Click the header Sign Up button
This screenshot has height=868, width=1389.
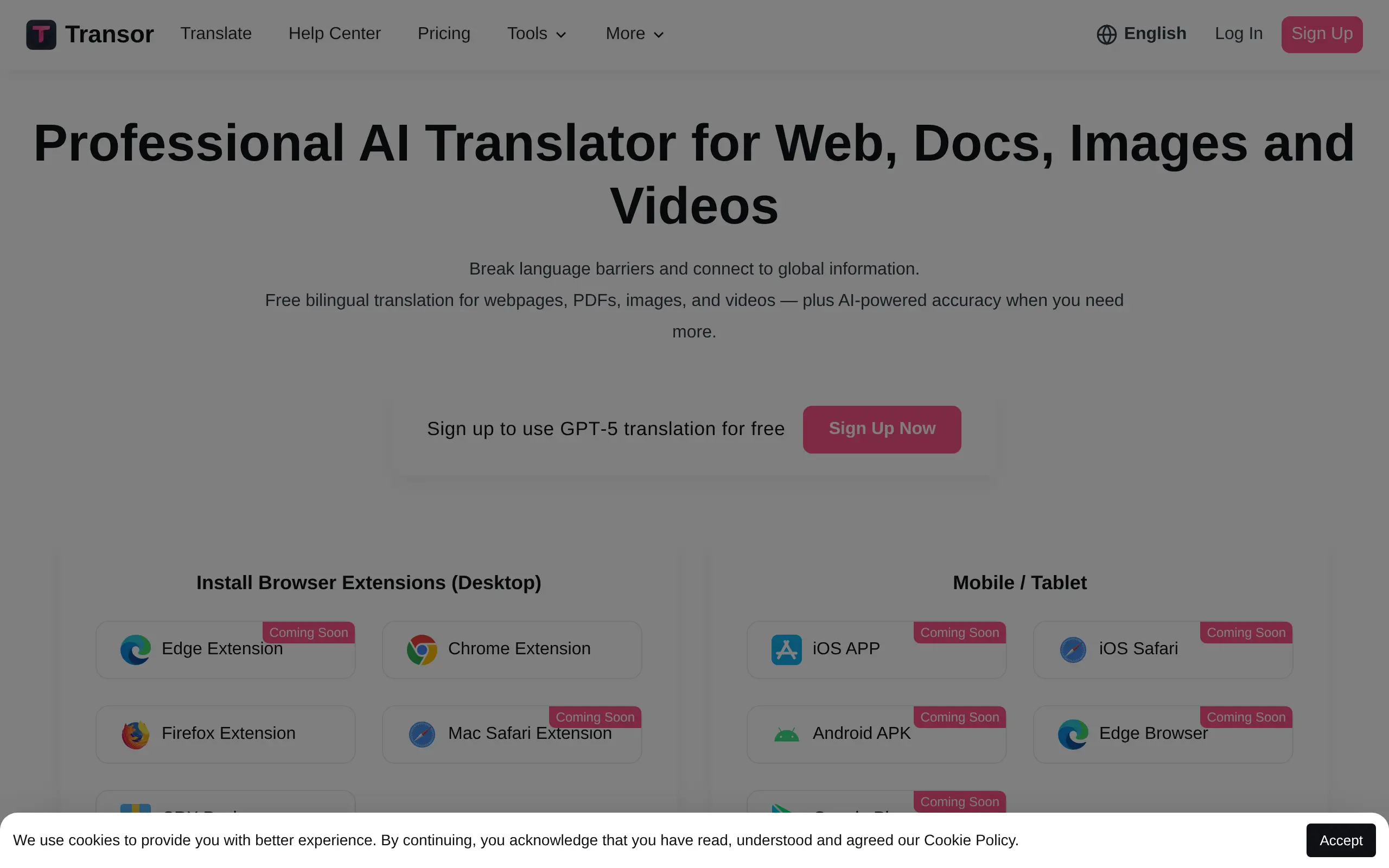(1321, 34)
